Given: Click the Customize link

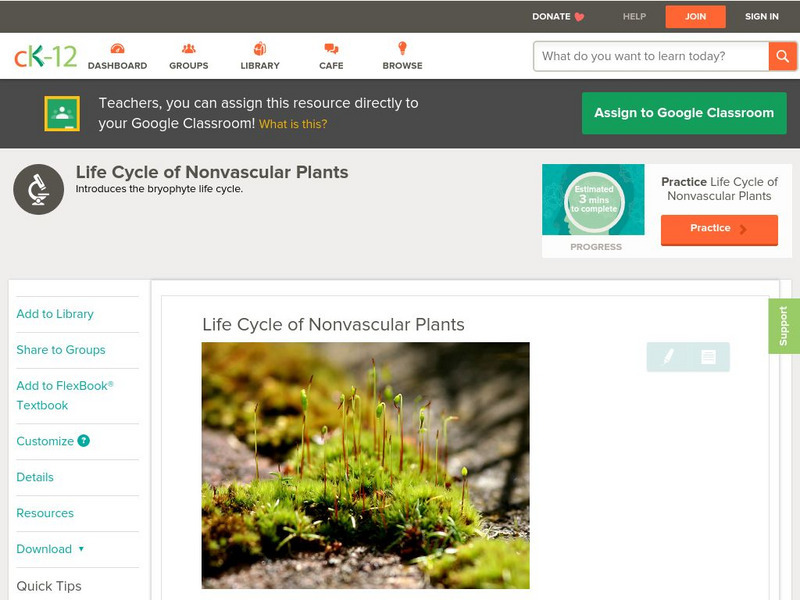Looking at the screenshot, I should click(x=45, y=441).
